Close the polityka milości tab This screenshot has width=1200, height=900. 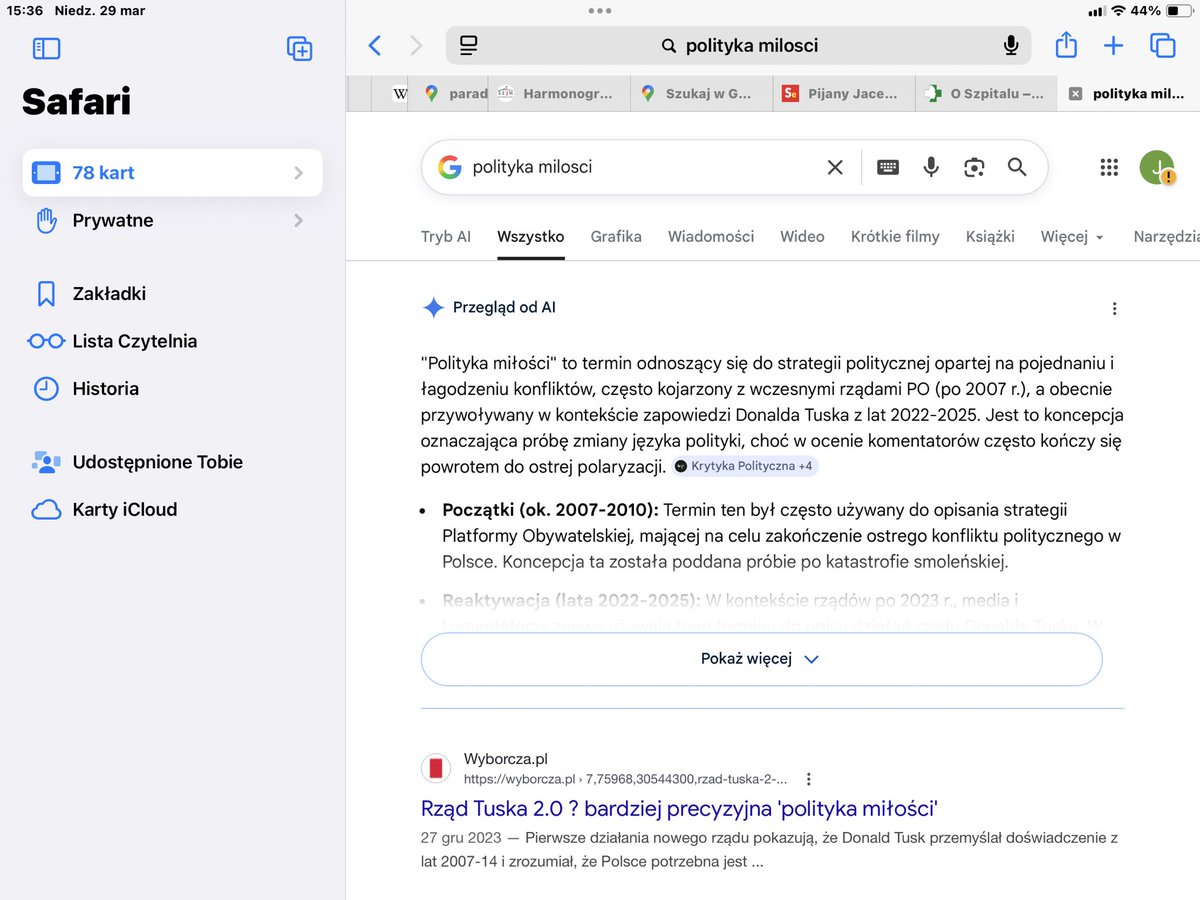(x=1075, y=94)
